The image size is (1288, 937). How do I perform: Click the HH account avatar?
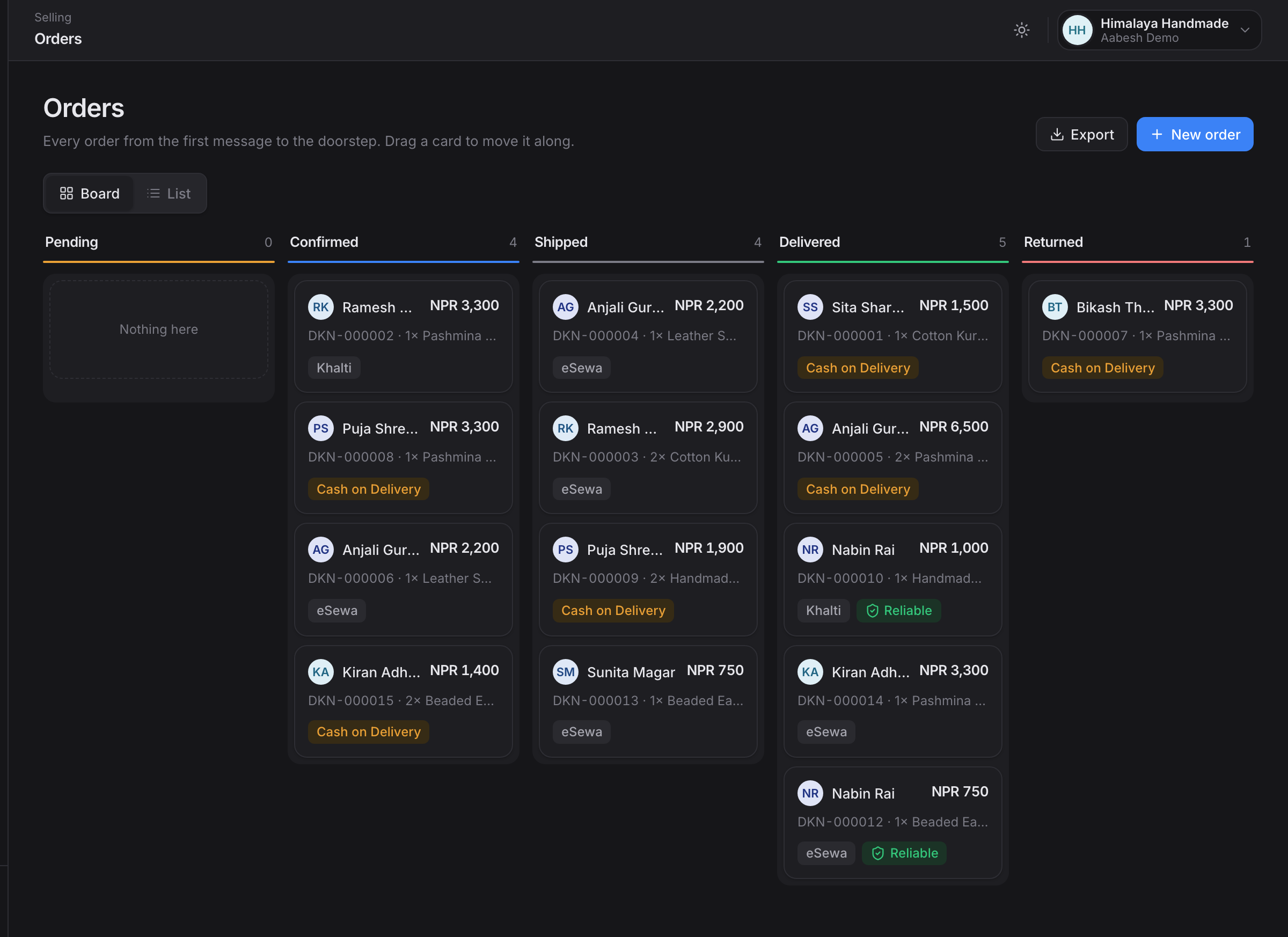[1077, 30]
